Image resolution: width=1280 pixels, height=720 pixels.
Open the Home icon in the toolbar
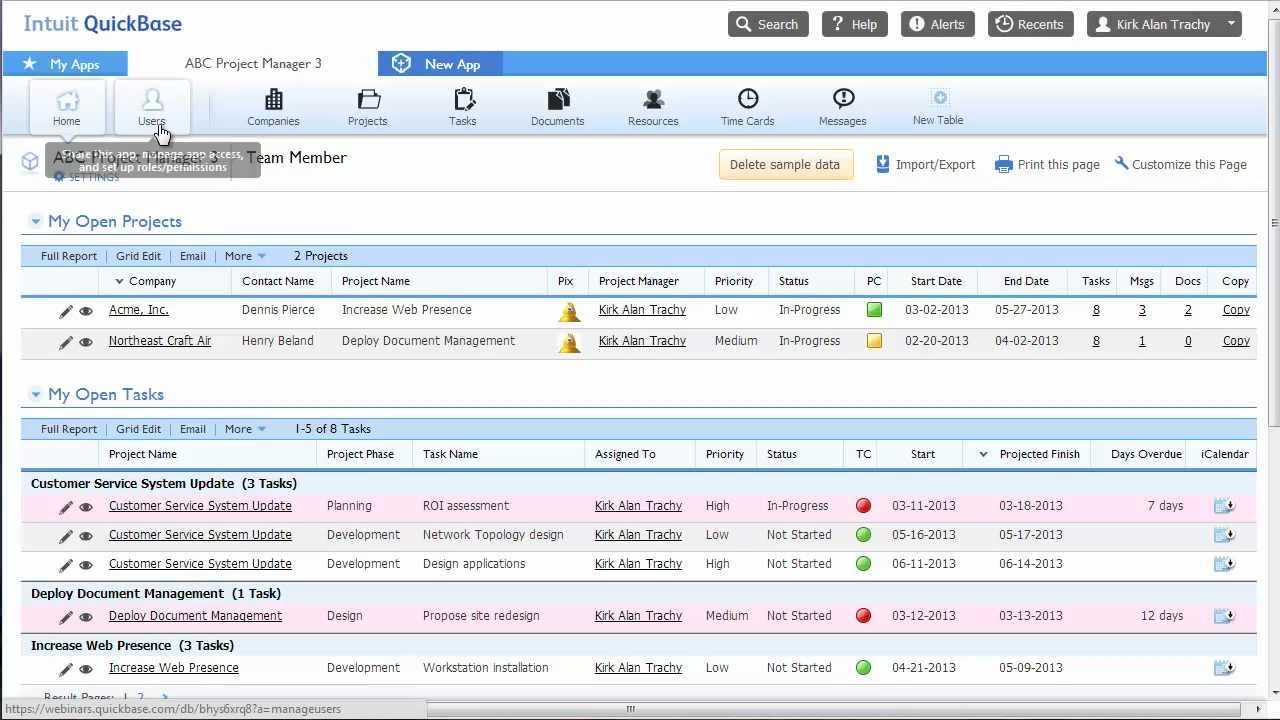click(x=67, y=107)
